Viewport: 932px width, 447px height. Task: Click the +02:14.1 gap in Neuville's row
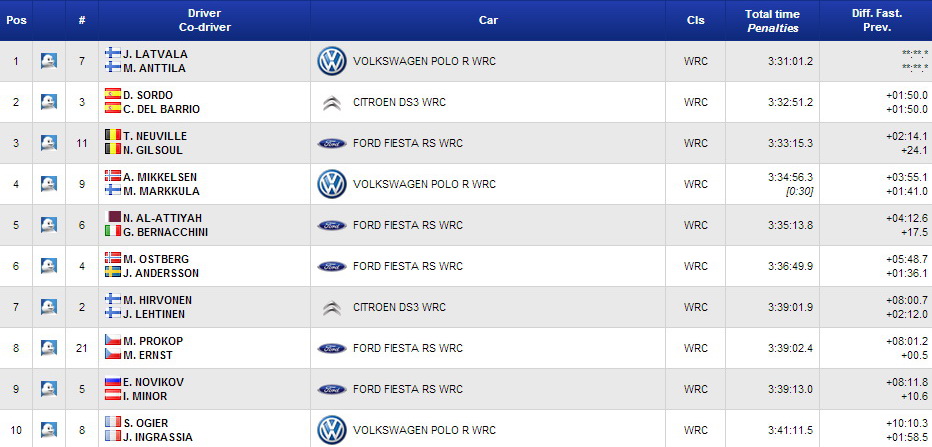tap(906, 136)
